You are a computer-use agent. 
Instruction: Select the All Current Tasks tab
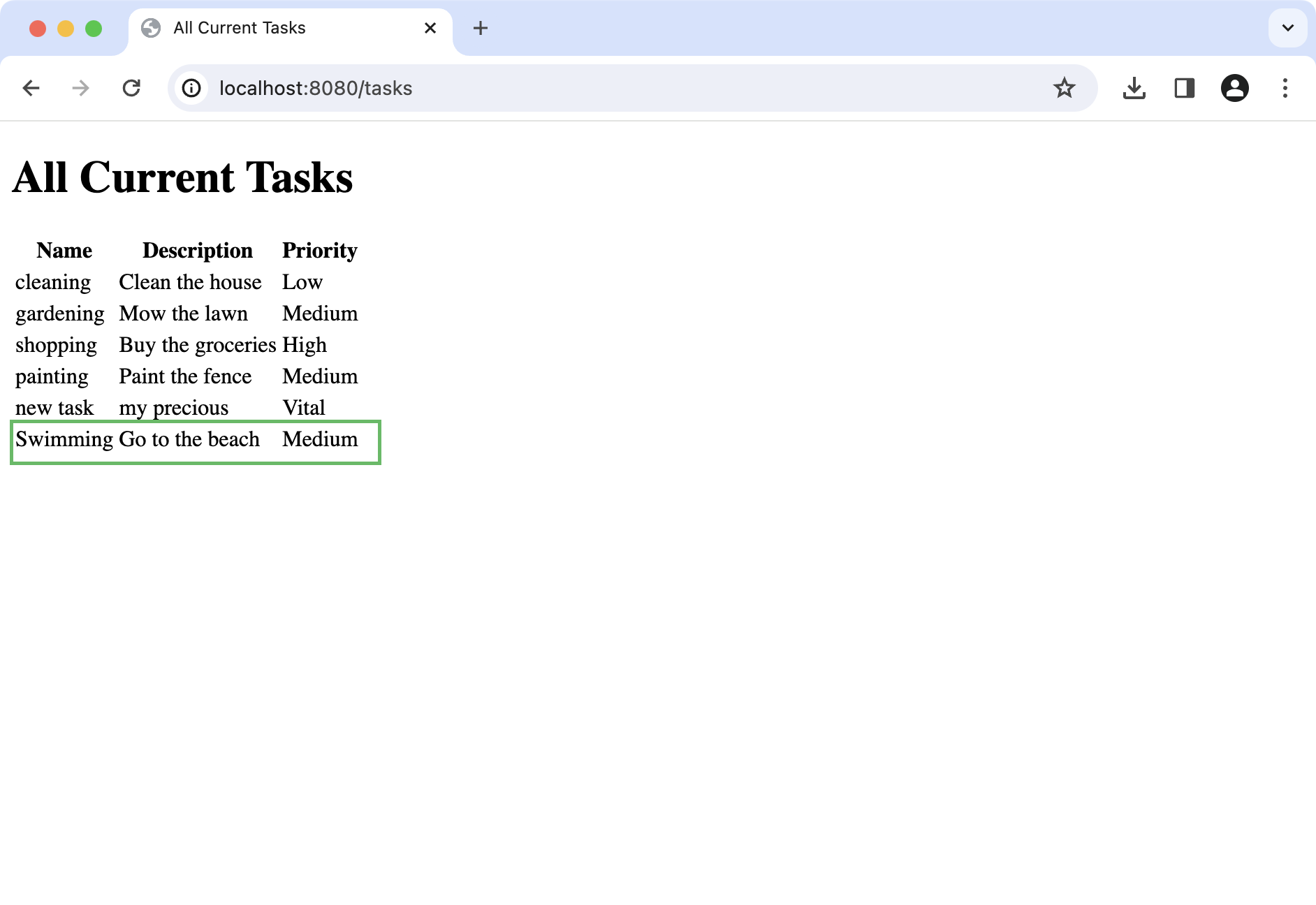tap(239, 28)
